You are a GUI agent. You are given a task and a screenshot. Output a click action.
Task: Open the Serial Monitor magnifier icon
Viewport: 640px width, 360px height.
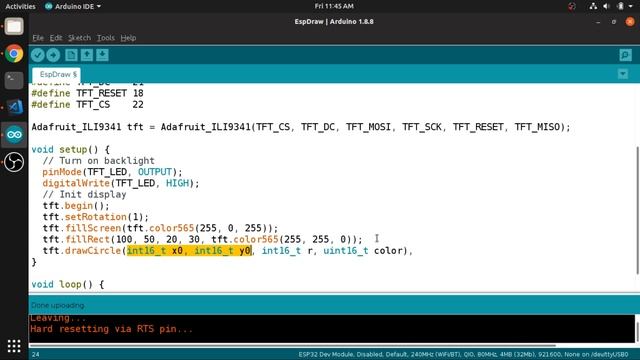click(x=625, y=55)
